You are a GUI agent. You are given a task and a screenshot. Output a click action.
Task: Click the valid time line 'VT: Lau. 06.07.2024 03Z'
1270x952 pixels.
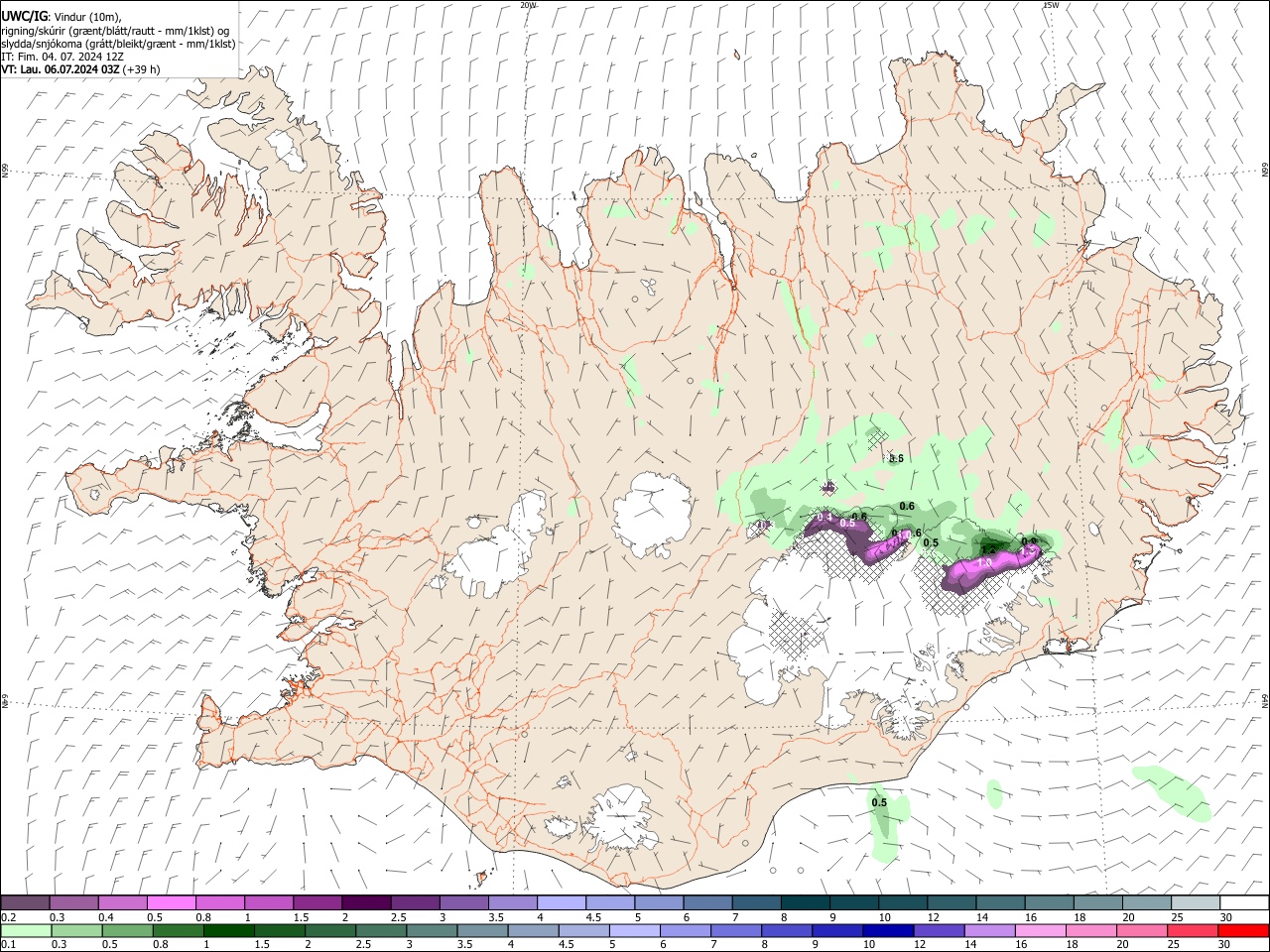pos(60,69)
